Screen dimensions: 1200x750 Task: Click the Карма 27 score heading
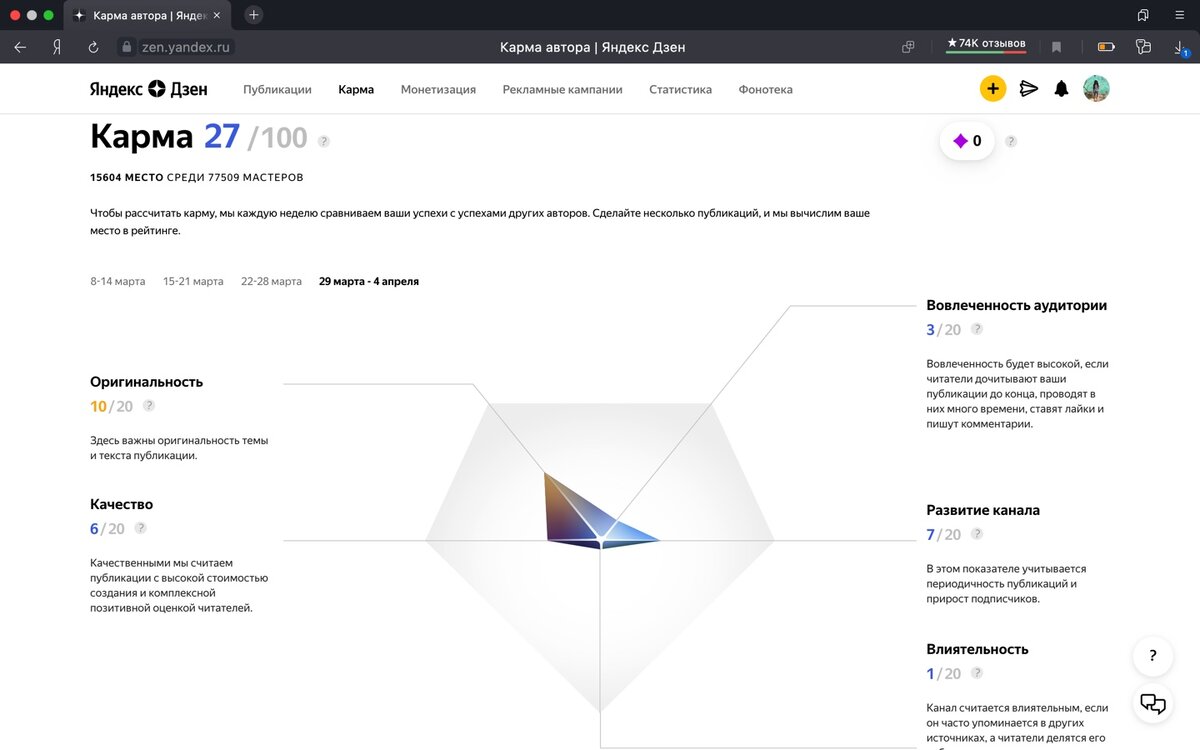tap(198, 137)
